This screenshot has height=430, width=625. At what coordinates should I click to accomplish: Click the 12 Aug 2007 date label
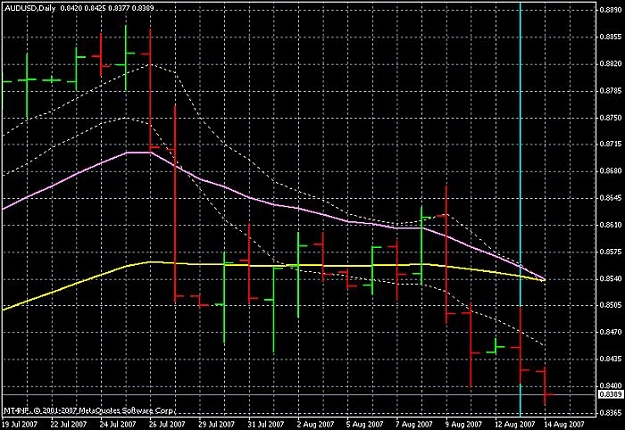click(x=515, y=424)
